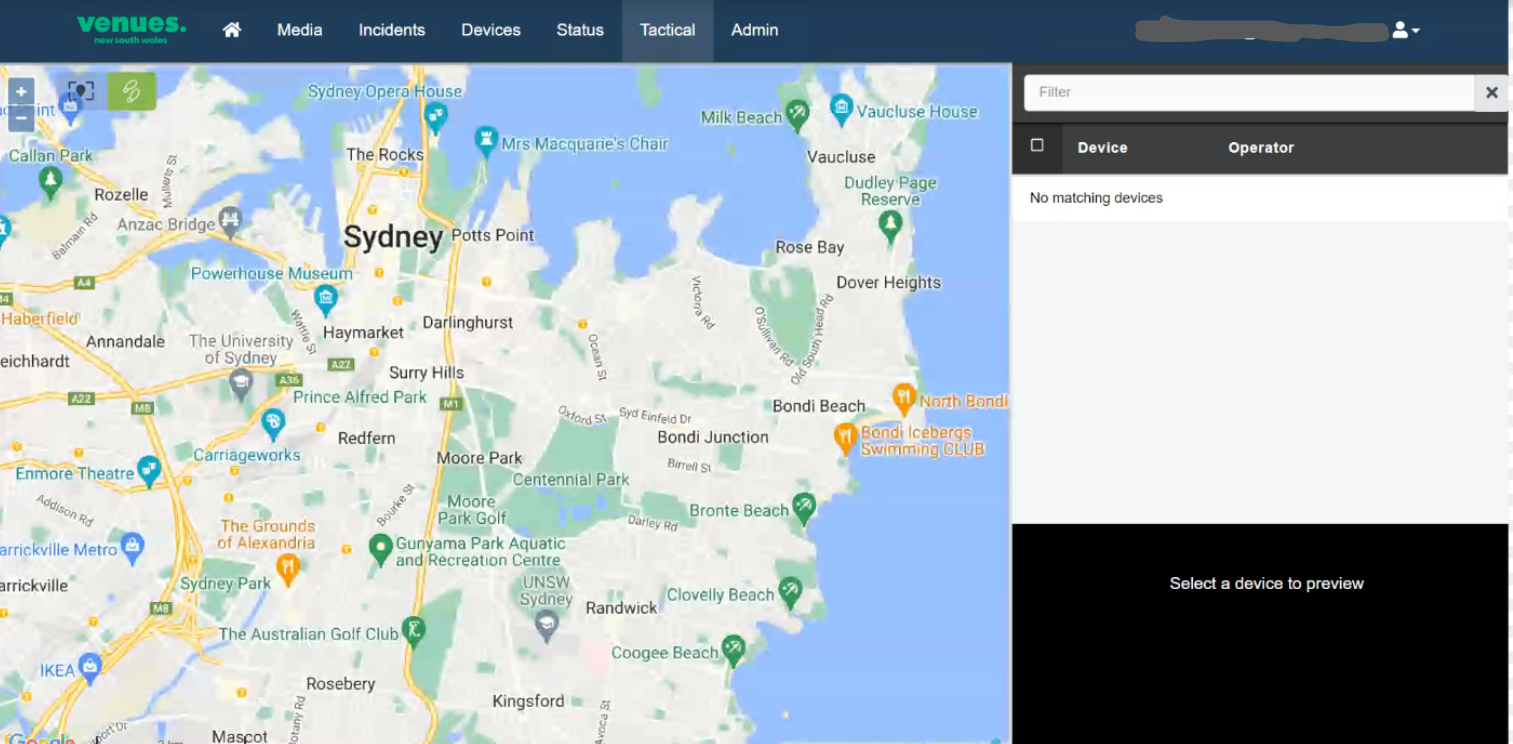
Task: Click the Vaucluse House marker
Action: coord(842,108)
